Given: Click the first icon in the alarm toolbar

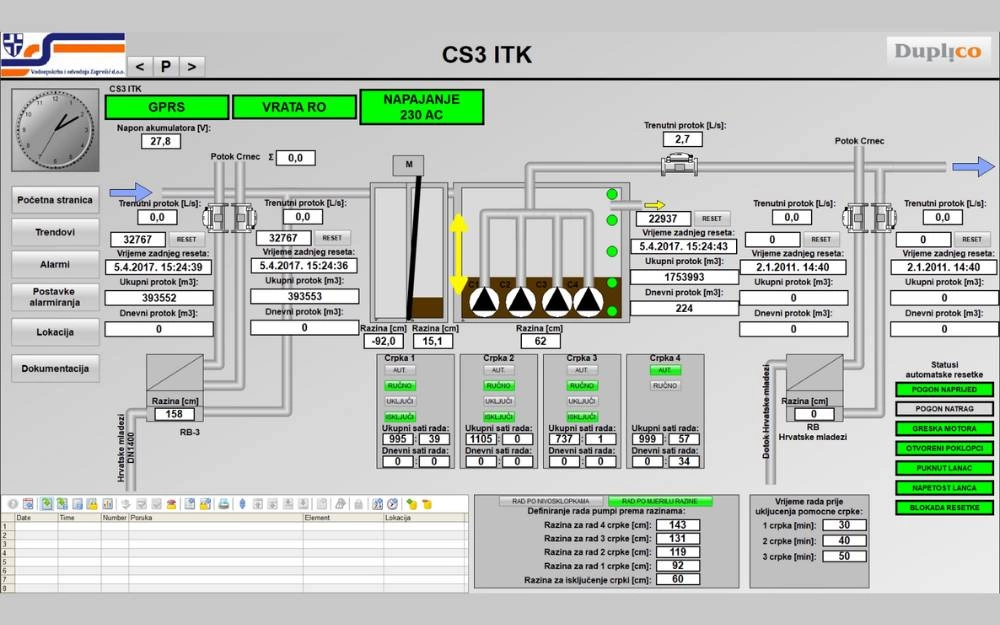Looking at the screenshot, I should pos(13,504).
